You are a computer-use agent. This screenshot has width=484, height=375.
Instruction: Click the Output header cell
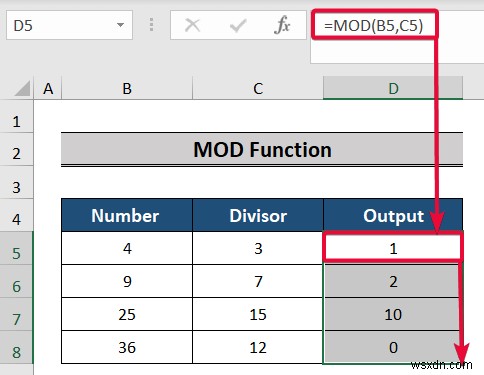[393, 215]
